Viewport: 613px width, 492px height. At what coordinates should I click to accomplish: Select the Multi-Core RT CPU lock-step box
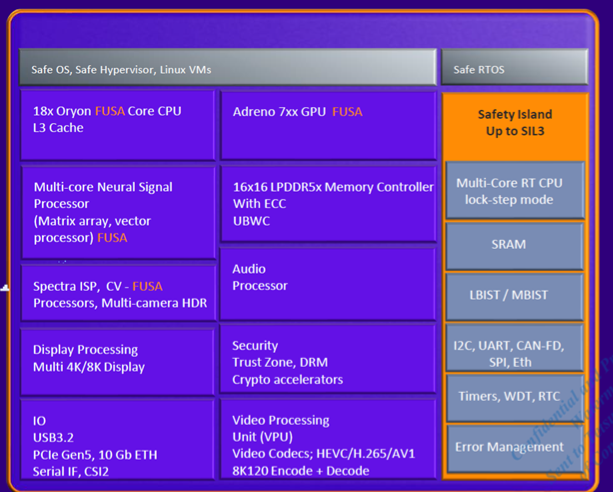[x=514, y=191]
